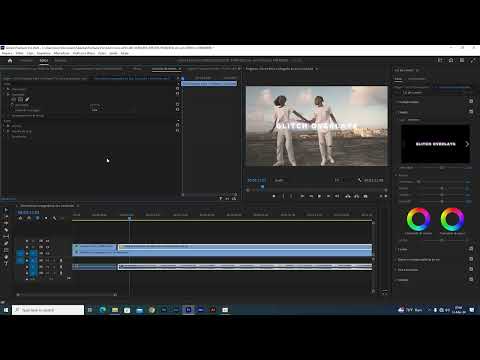This screenshot has width=480, height=360.
Task: Click the taskbar search box
Action: pos(48,310)
